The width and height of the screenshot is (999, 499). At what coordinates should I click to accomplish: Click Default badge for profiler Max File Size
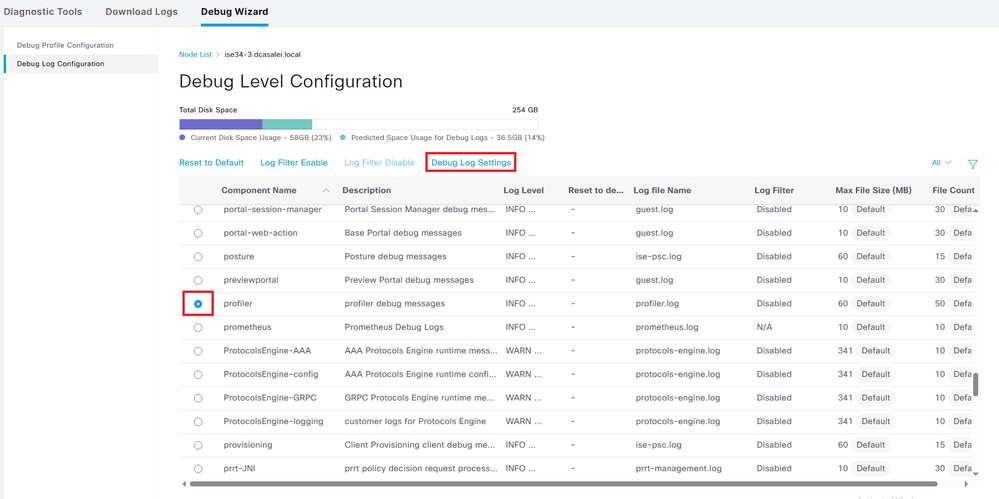[x=870, y=304]
